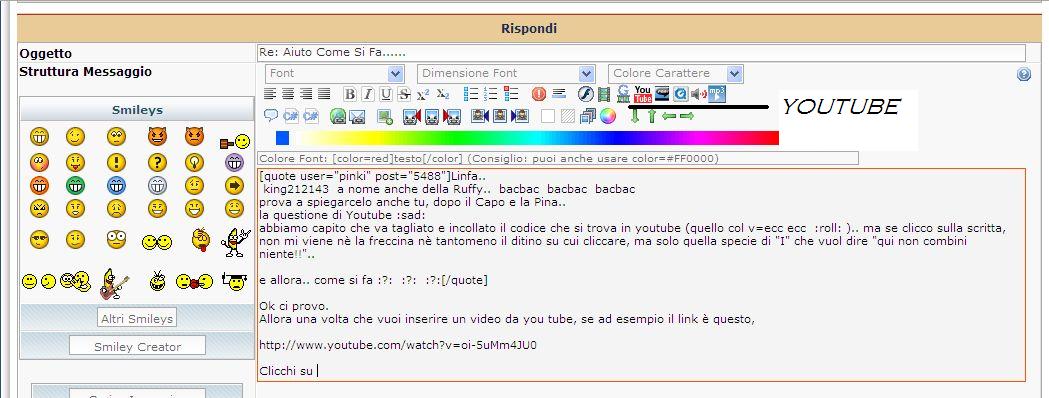Image resolution: width=1049 pixels, height=398 pixels.
Task: Apply strikethrough with the S button
Action: pos(404,94)
